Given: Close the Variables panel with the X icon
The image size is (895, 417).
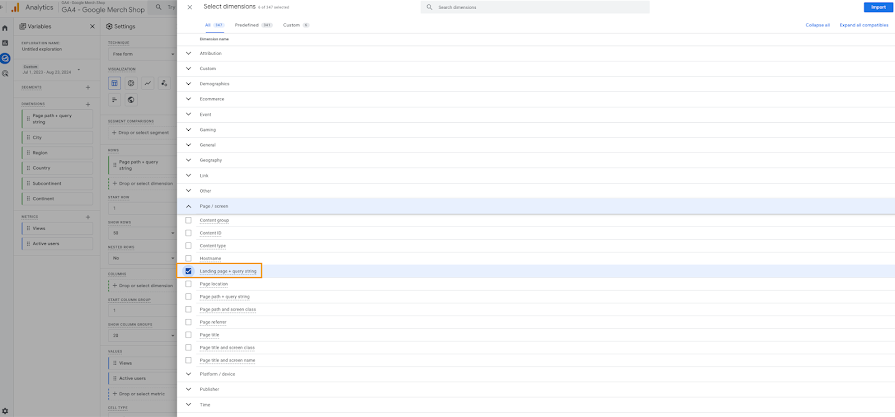Looking at the screenshot, I should (92, 26).
